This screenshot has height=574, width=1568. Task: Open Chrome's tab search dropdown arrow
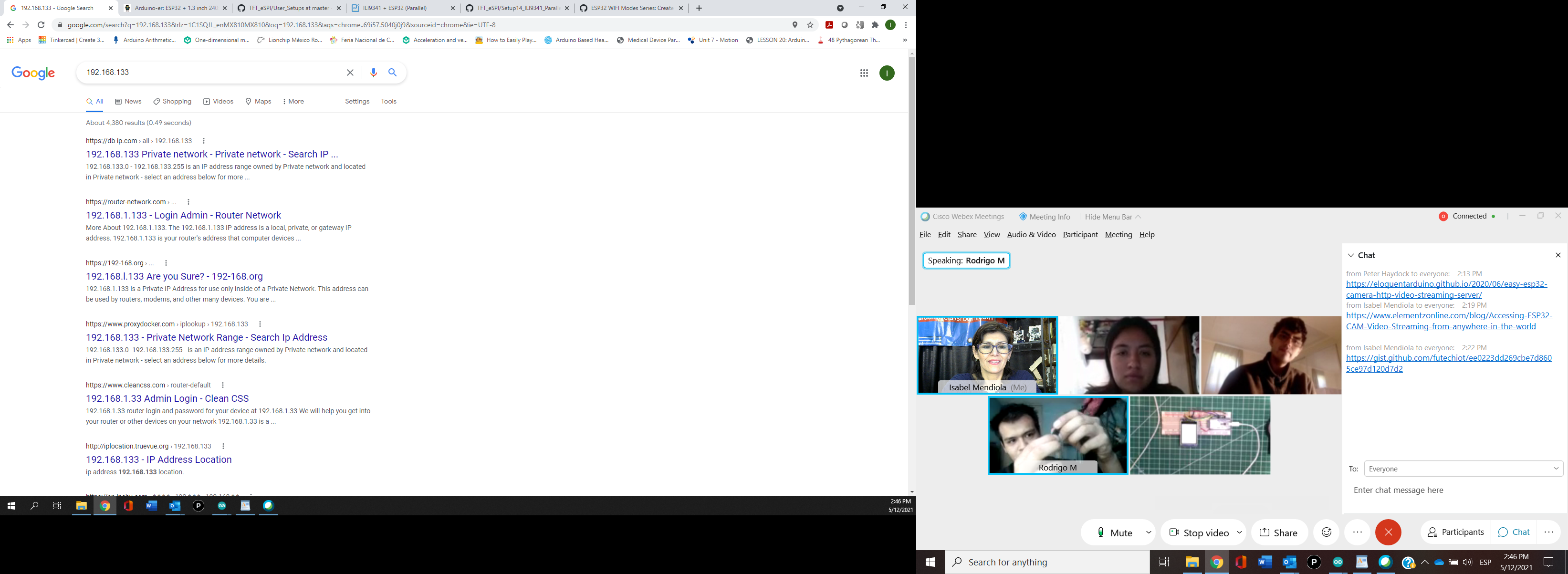click(x=840, y=8)
